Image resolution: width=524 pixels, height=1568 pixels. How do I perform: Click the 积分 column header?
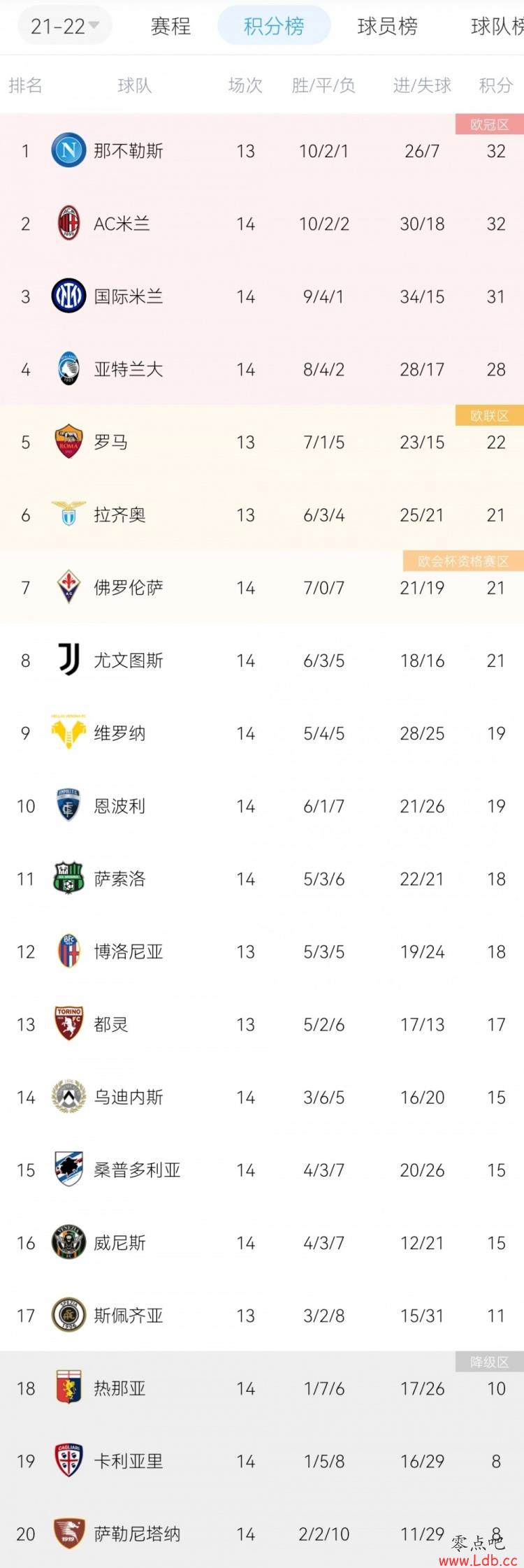[x=496, y=85]
